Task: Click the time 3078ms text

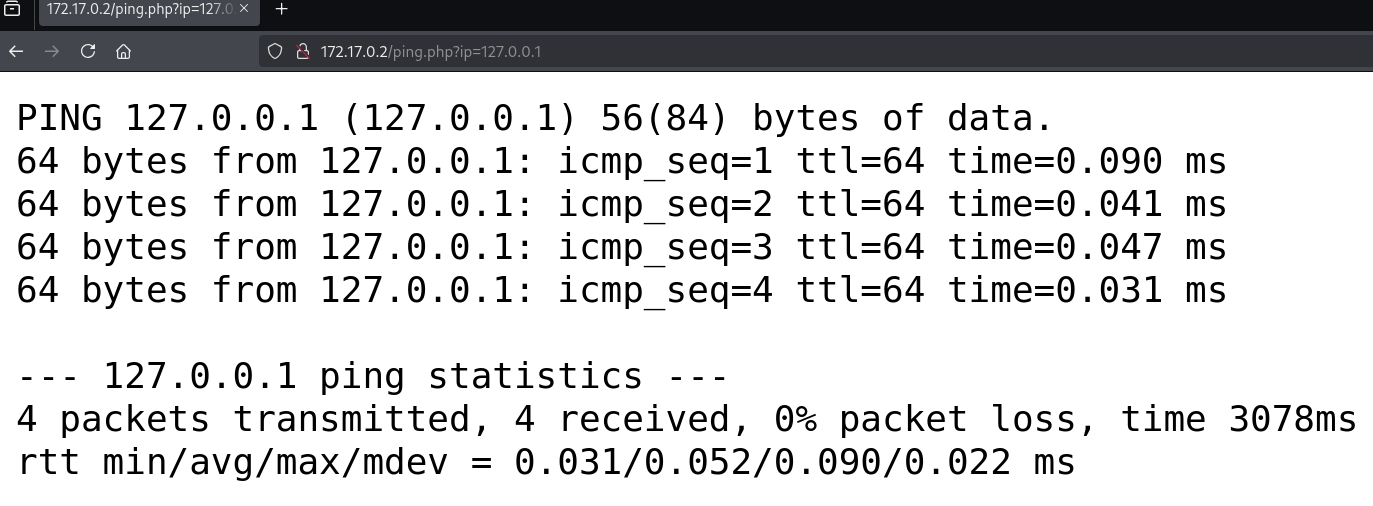Action: point(1238,420)
